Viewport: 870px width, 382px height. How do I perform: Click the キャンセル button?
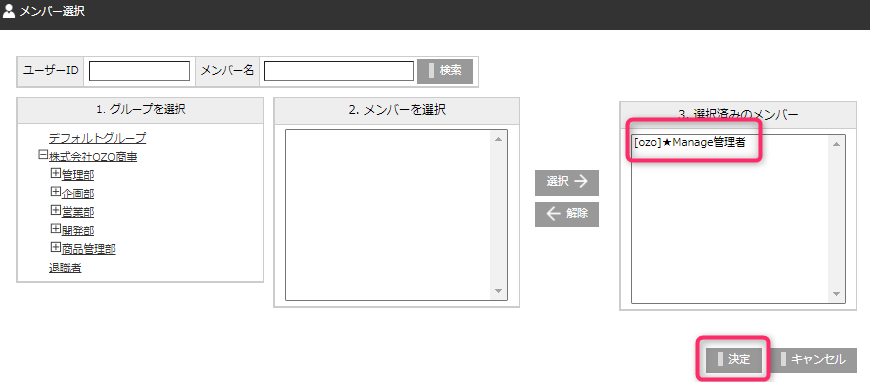tap(813, 359)
